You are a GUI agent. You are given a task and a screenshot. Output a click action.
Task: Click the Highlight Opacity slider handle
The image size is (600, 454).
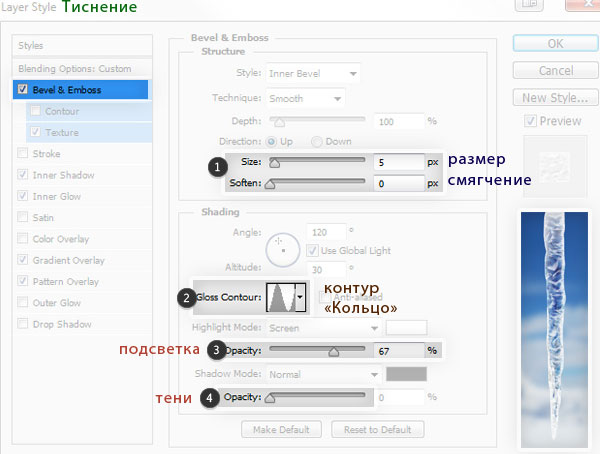pyautogui.click(x=334, y=352)
